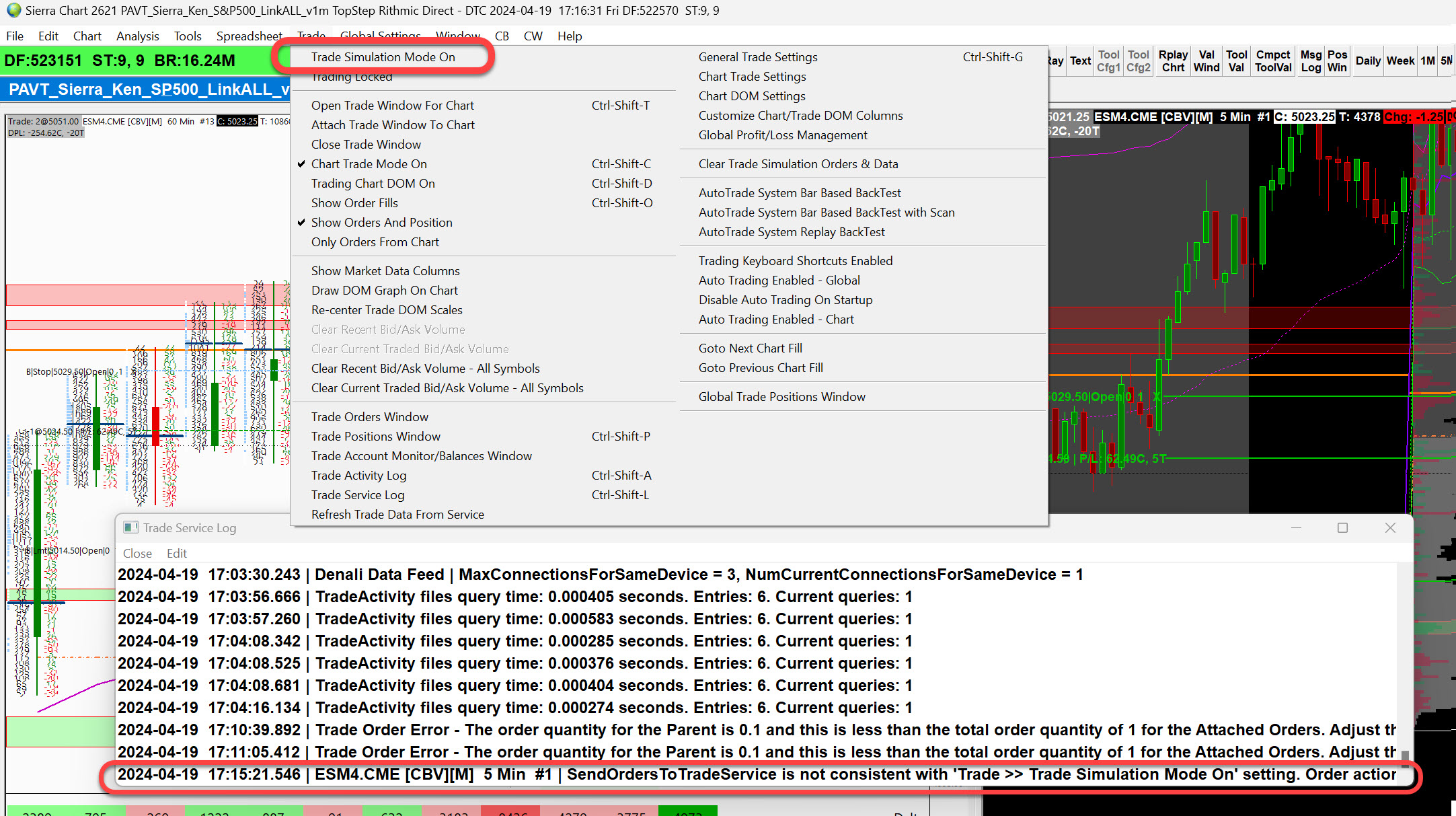Screen dimensions: 1456x816
Task: Open the Msg Log toolbar button
Action: pos(1311,61)
